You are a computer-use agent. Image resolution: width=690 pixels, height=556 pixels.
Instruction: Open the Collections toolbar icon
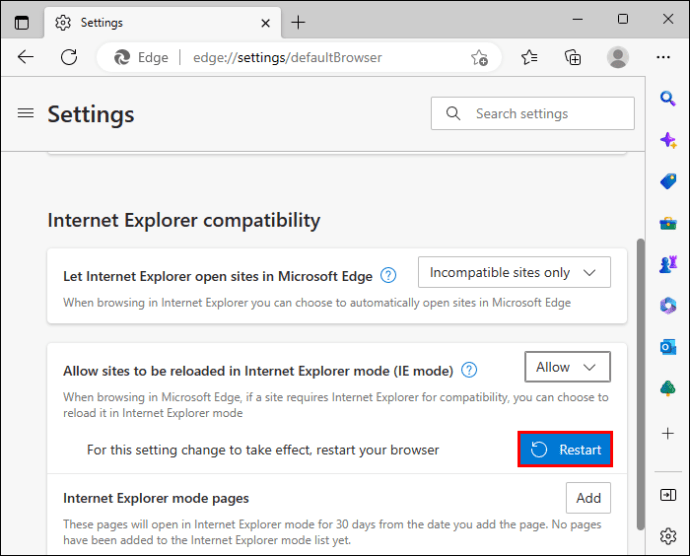[573, 57]
